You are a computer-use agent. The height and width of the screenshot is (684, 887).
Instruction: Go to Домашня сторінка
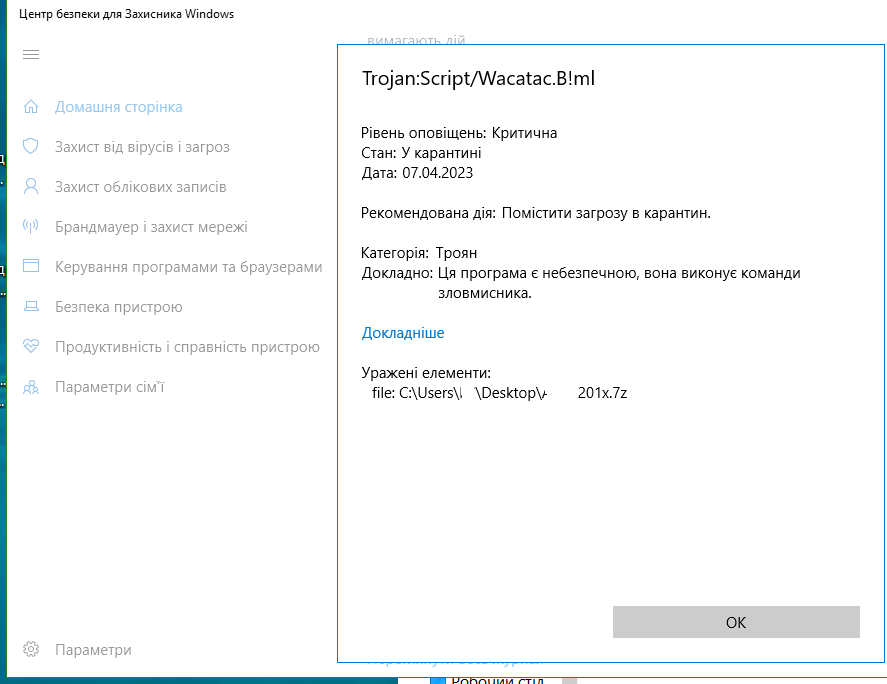pyautogui.click(x=118, y=107)
